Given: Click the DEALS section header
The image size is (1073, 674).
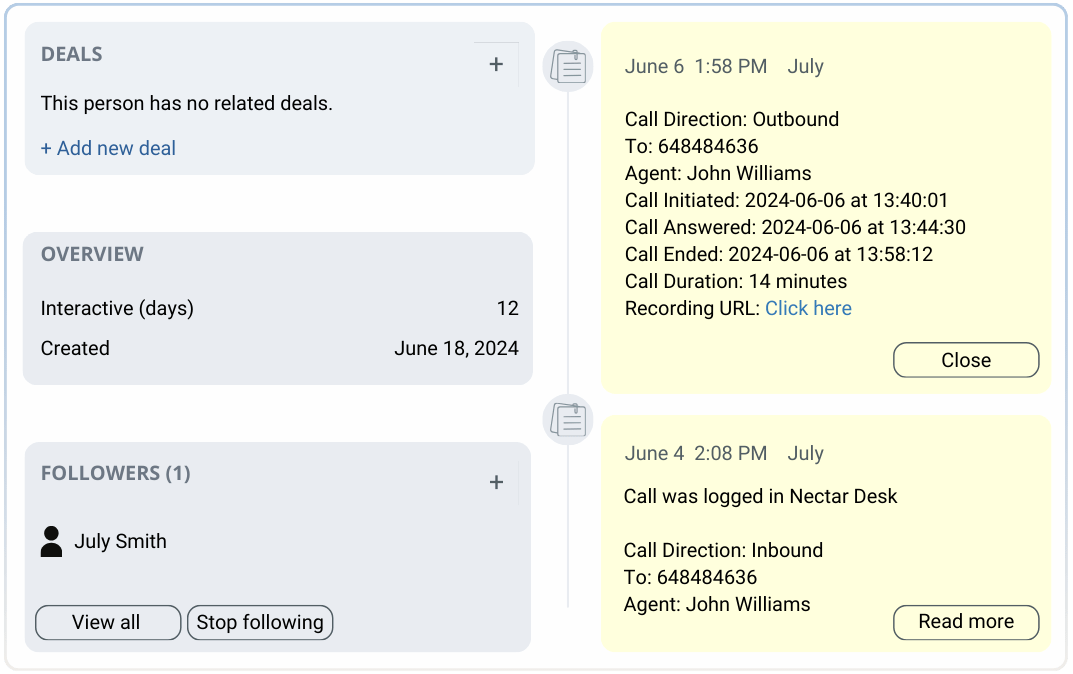Looking at the screenshot, I should (72, 54).
